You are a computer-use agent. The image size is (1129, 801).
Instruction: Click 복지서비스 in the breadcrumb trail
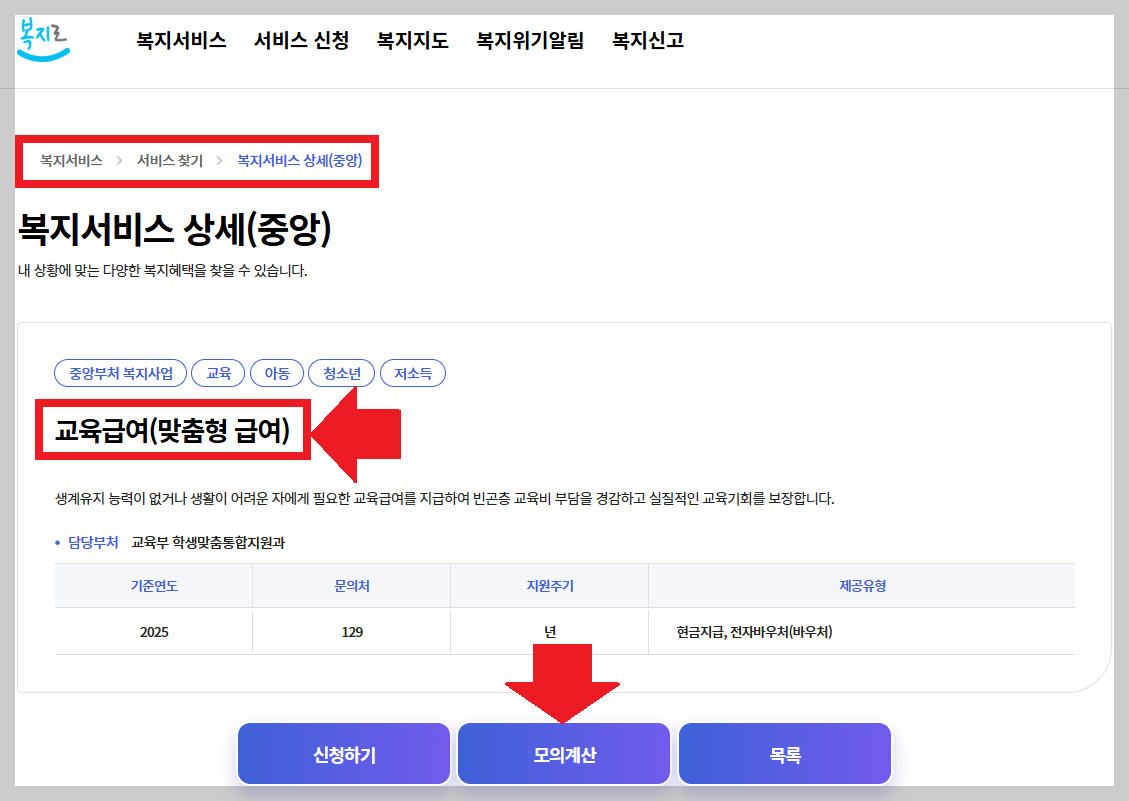tap(68, 159)
